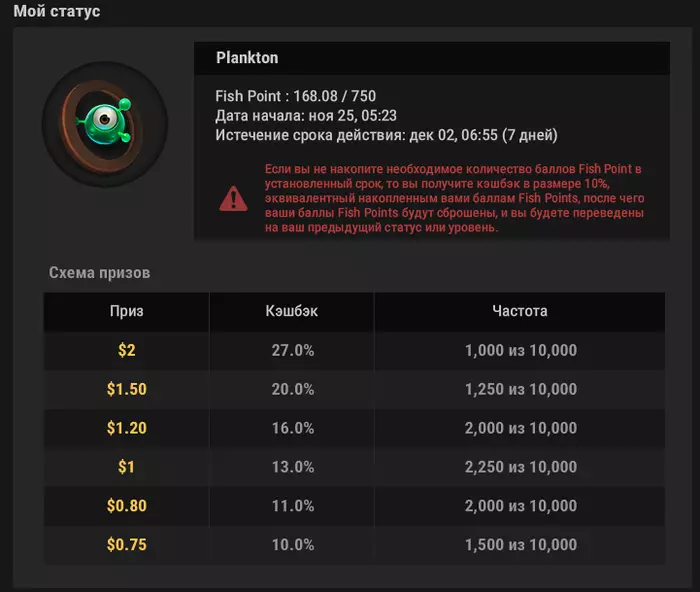
Task: Click the 2,250 из 10,000 frequency cell
Action: pos(520,467)
